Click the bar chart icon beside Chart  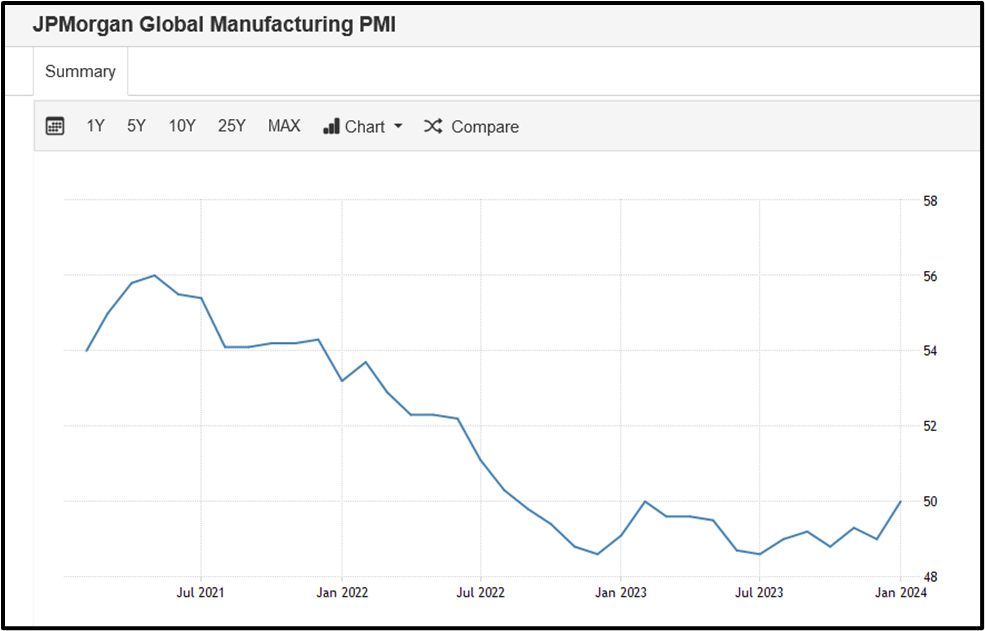click(x=331, y=126)
